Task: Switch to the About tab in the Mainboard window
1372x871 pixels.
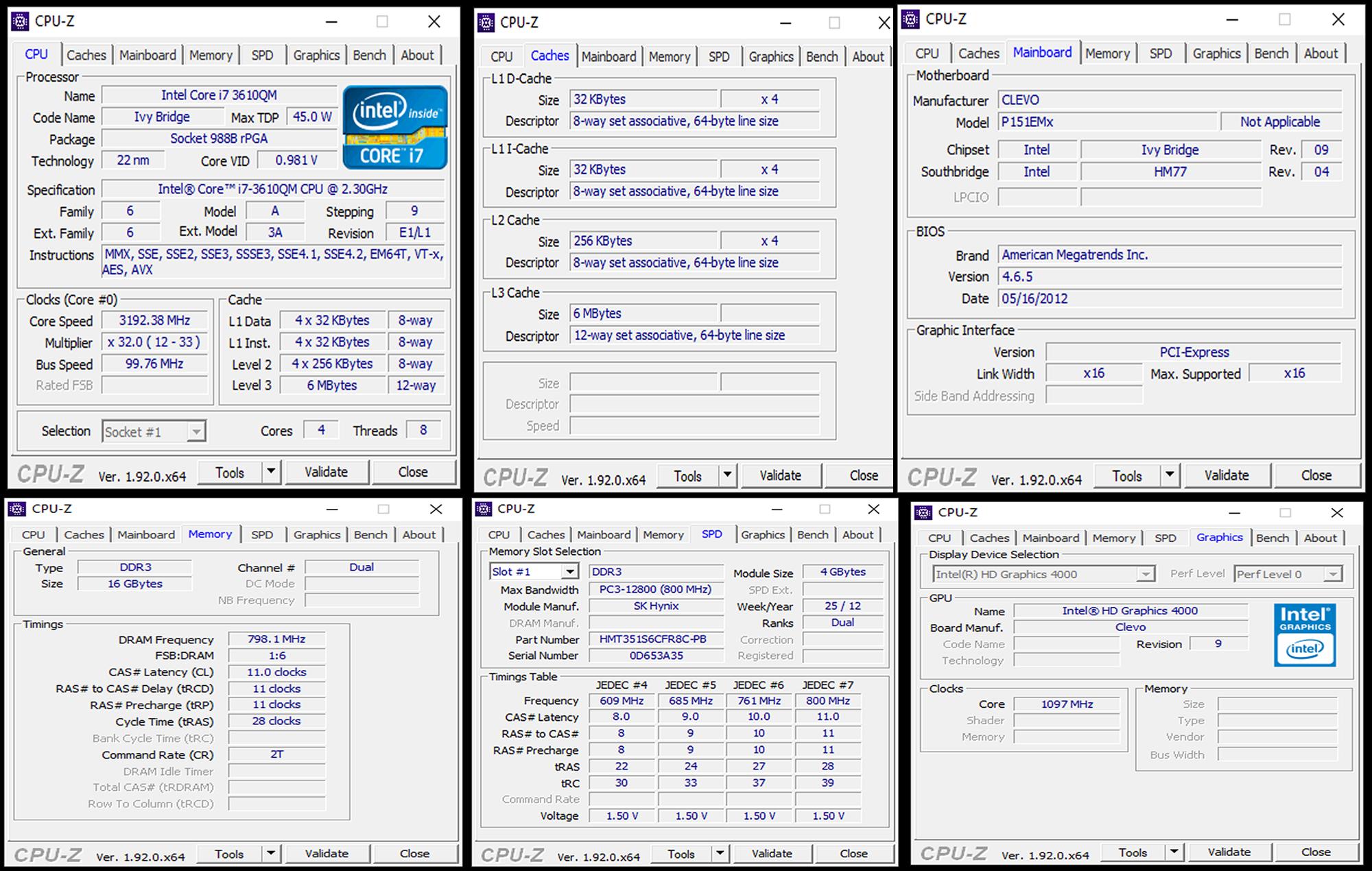Action: (1321, 53)
